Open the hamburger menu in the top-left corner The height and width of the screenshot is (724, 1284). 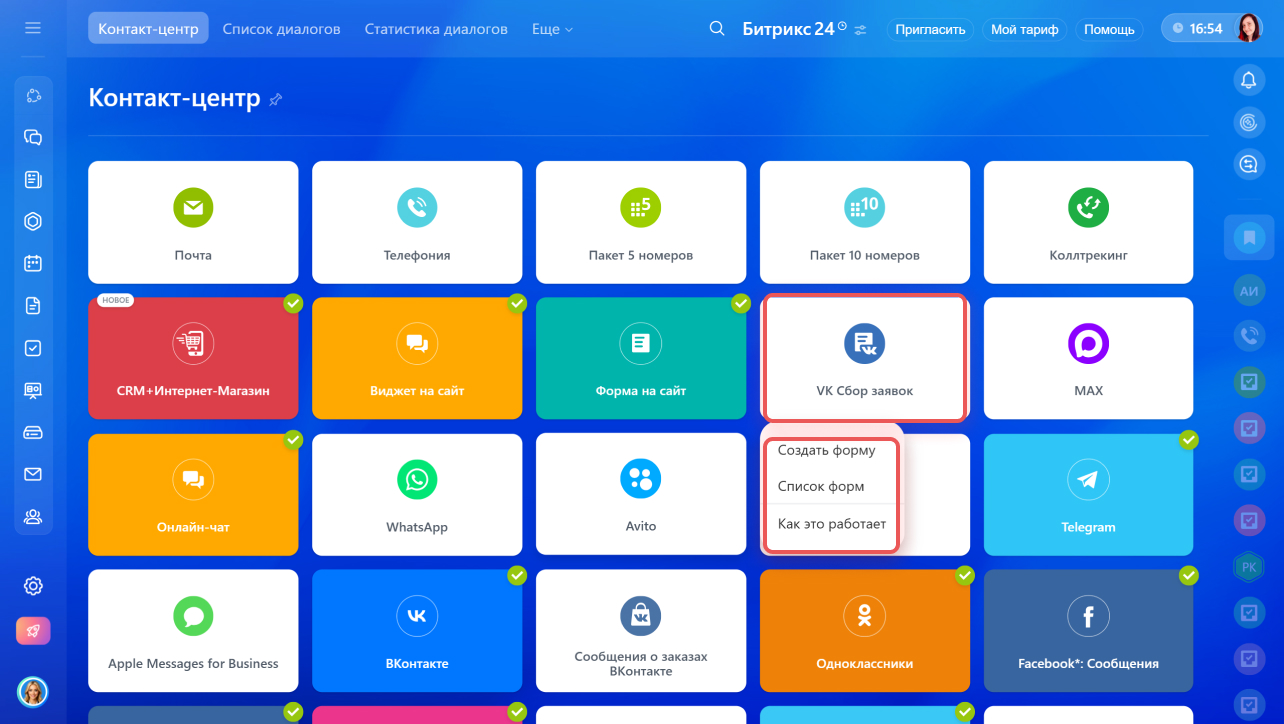point(33,28)
